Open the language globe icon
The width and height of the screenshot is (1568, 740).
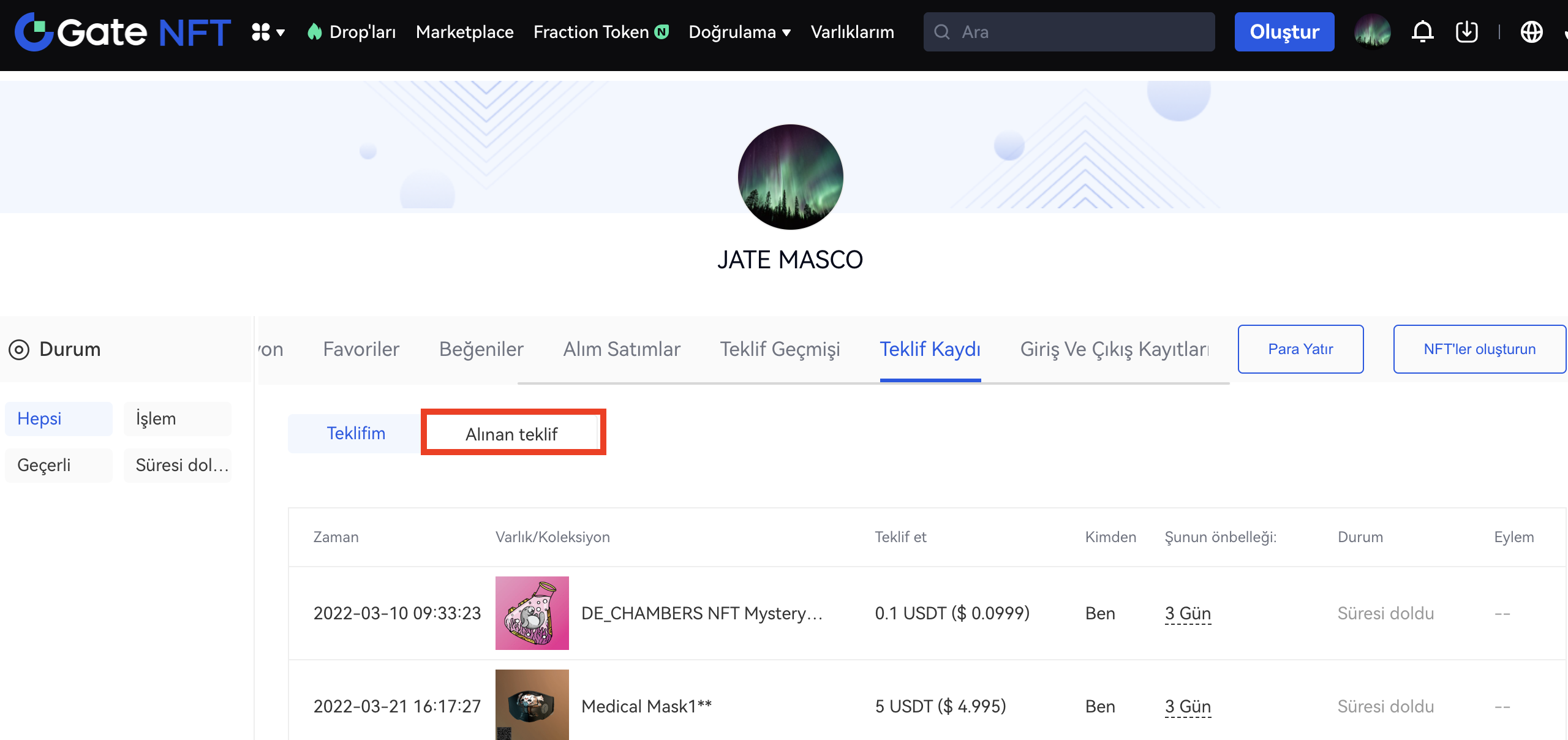pyautogui.click(x=1531, y=32)
